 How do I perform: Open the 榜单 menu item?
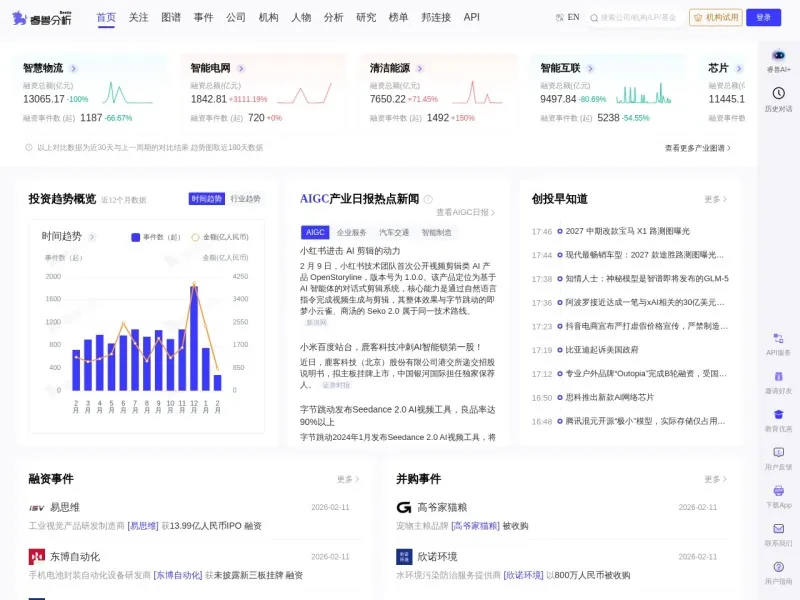click(x=398, y=16)
